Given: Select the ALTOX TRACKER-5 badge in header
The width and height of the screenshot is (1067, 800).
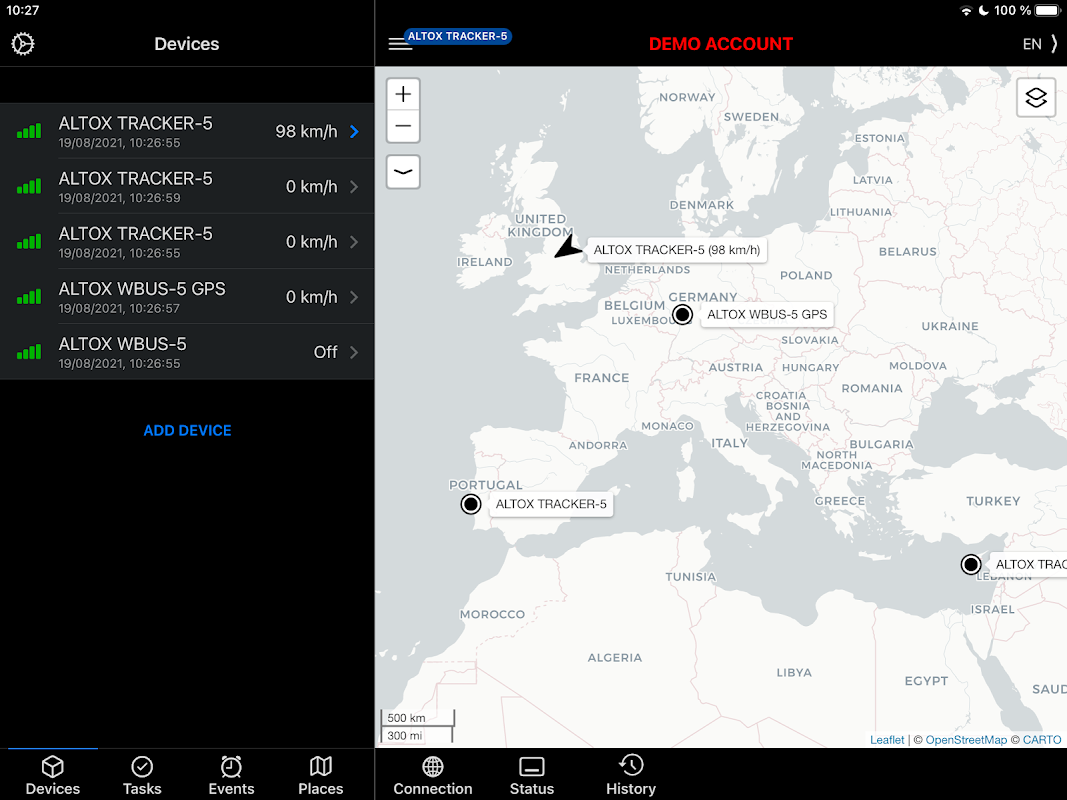Looking at the screenshot, I should point(457,36).
